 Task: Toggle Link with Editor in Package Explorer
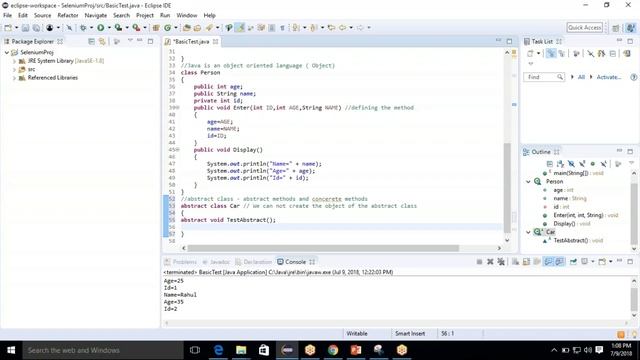102,42
